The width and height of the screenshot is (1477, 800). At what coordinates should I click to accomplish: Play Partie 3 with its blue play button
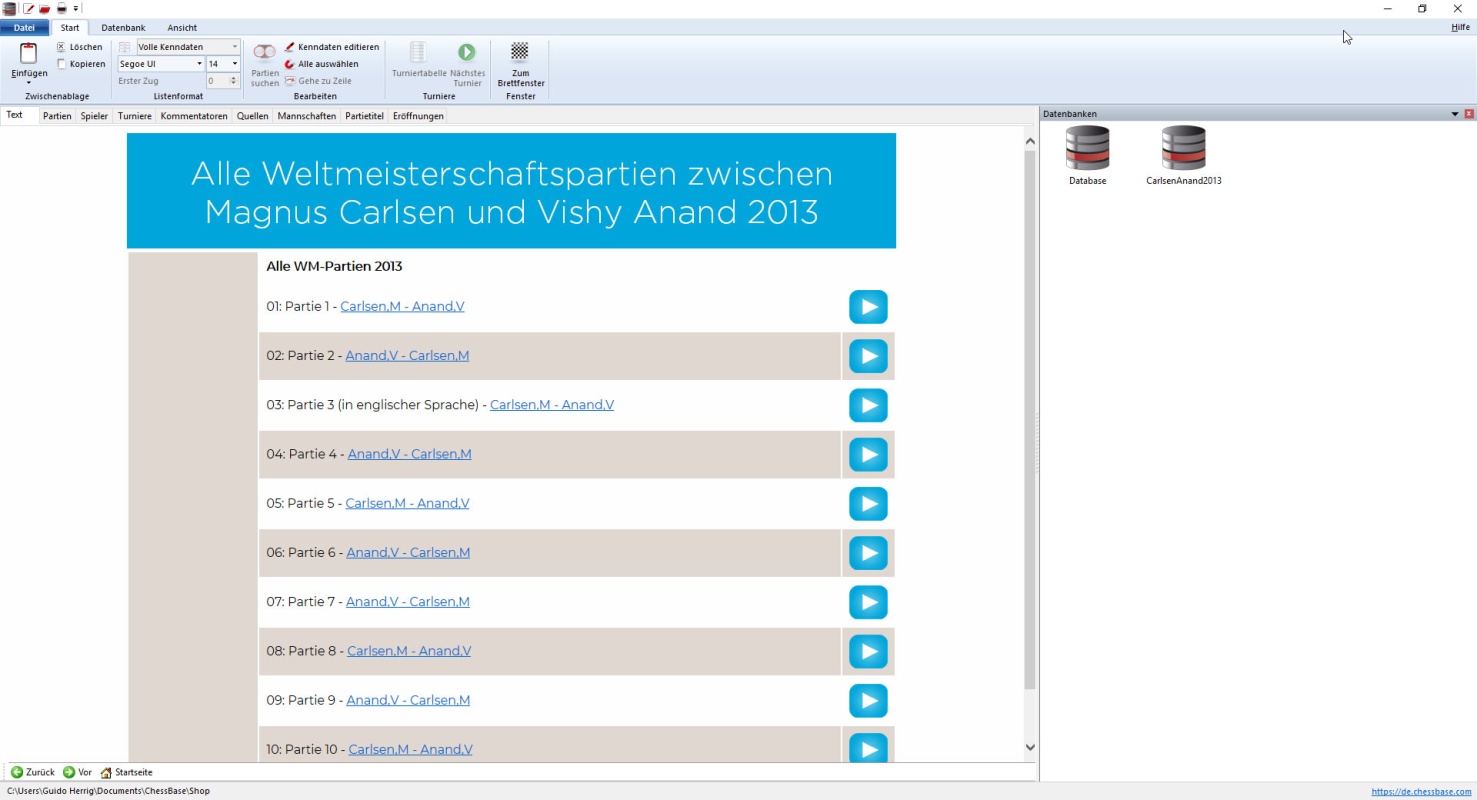tap(868, 405)
